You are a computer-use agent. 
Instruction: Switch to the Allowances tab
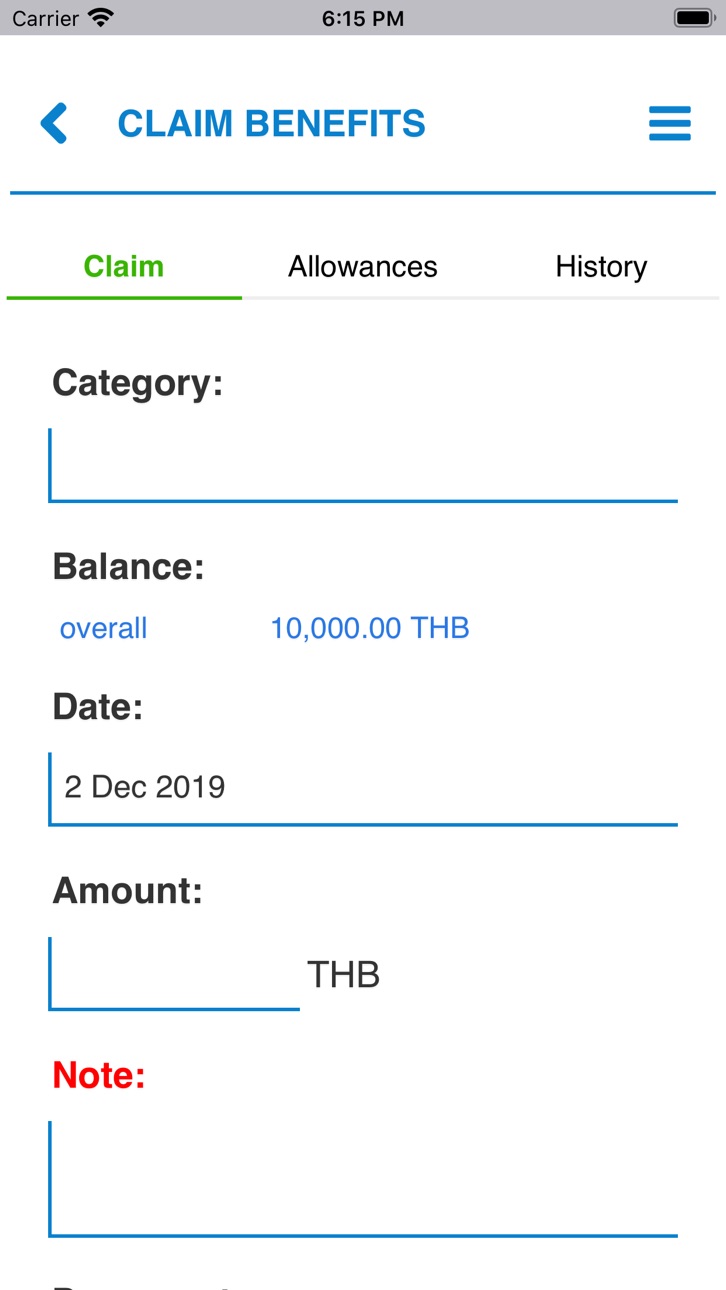(363, 266)
